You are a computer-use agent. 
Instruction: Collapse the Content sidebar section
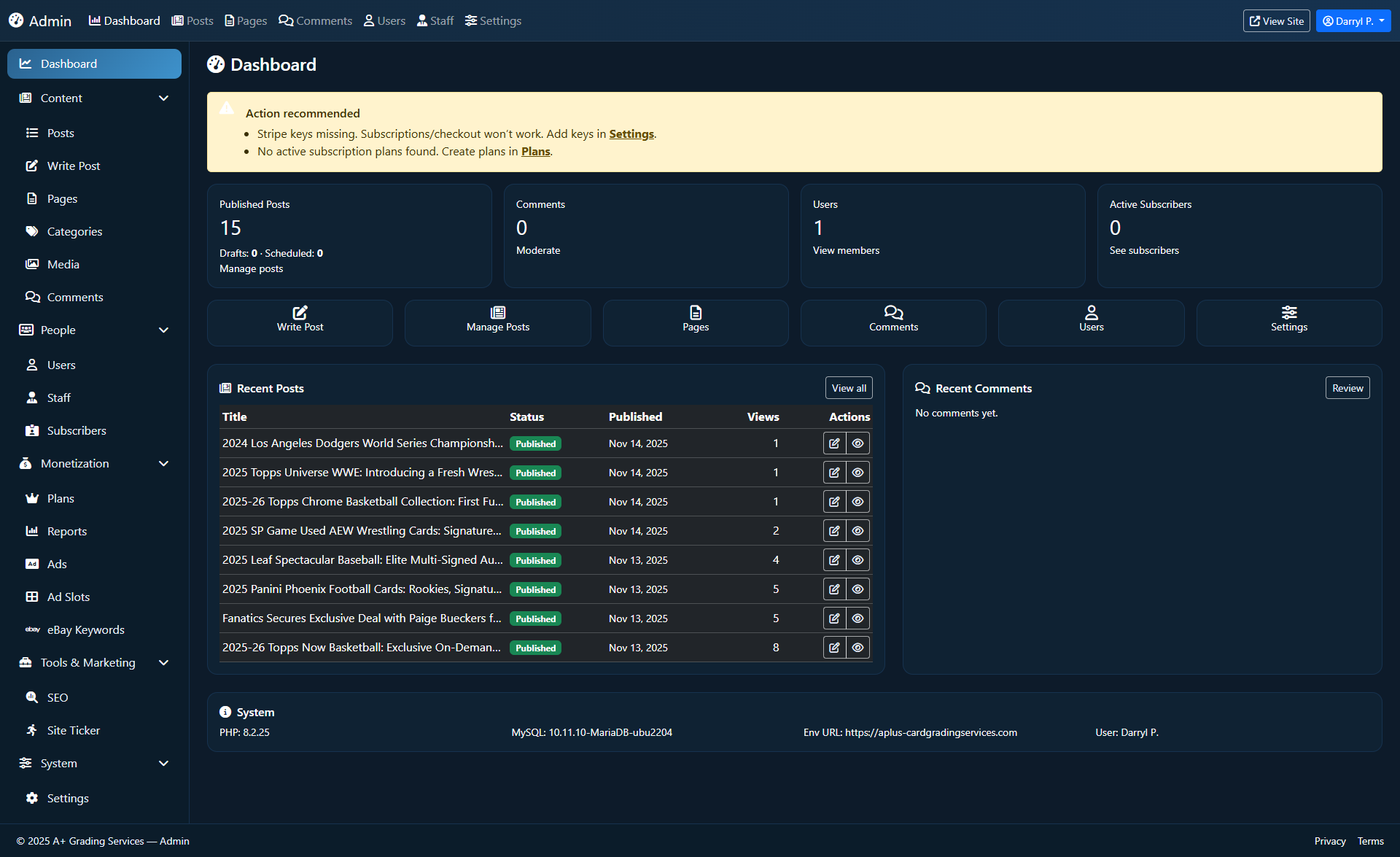(164, 98)
